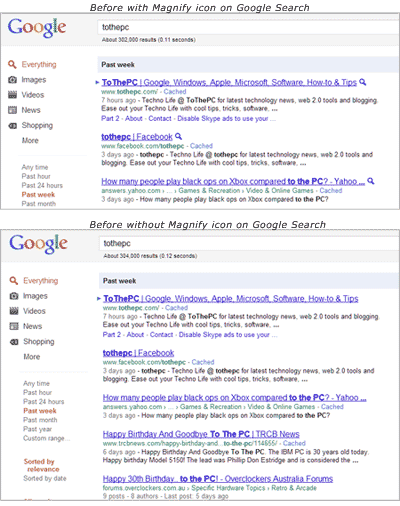400x506 pixels.
Task: Click the magnify icon after the Yahoo result title
Action: pyautogui.click(x=371, y=181)
